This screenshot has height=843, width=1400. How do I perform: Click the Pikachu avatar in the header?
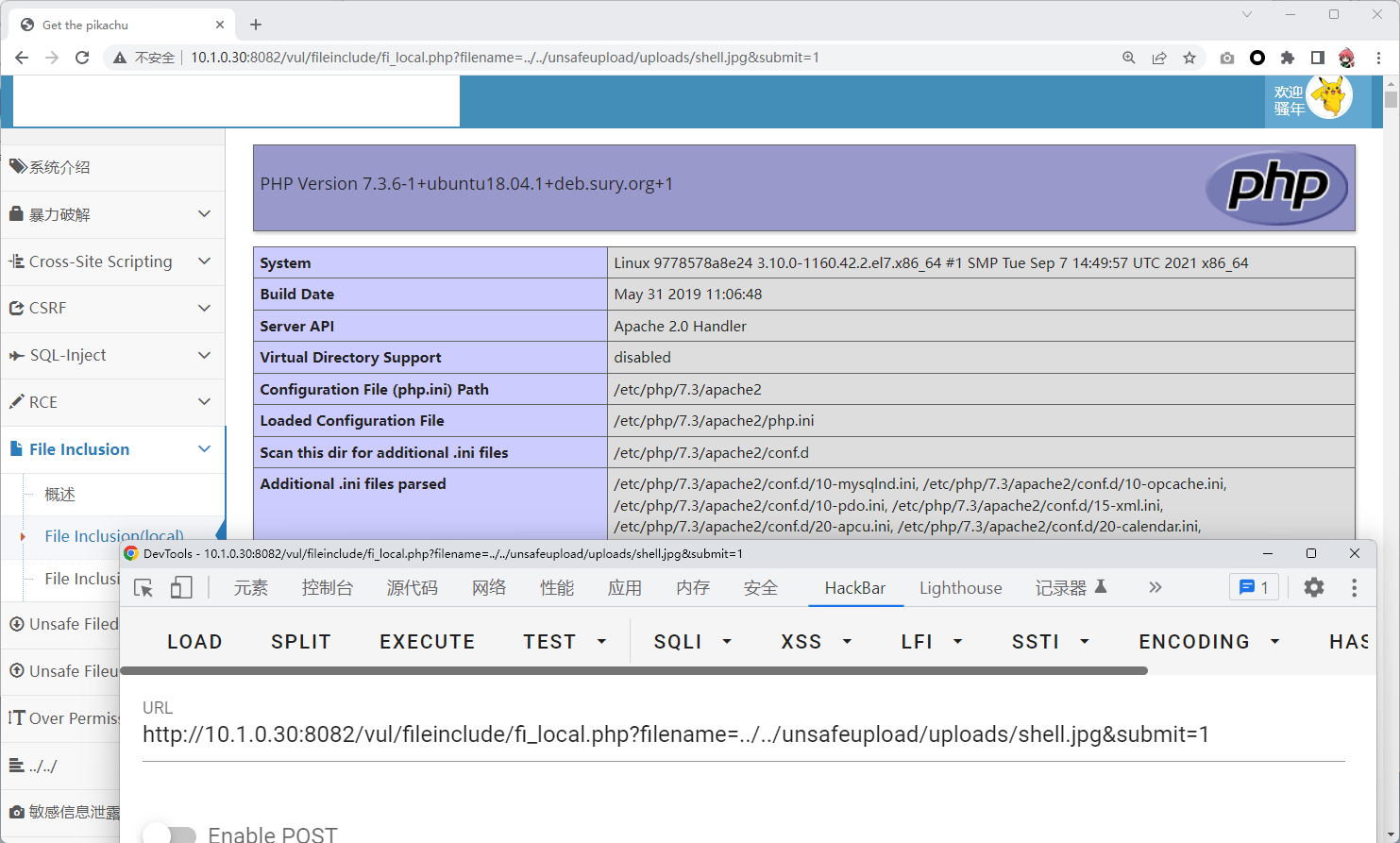1330,96
